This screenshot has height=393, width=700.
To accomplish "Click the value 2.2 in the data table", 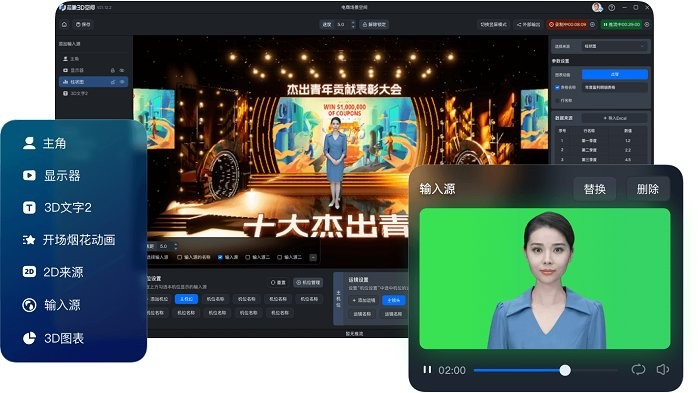I will click(628, 150).
